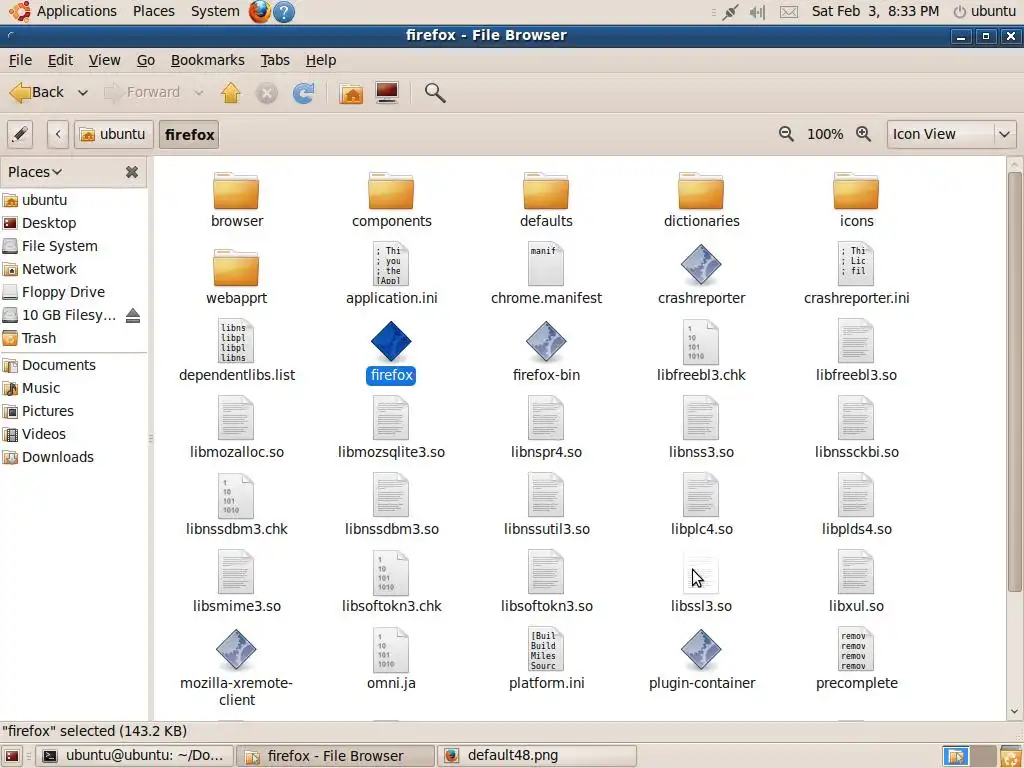The image size is (1024, 768).
Task: Select the components folder
Action: [391, 200]
